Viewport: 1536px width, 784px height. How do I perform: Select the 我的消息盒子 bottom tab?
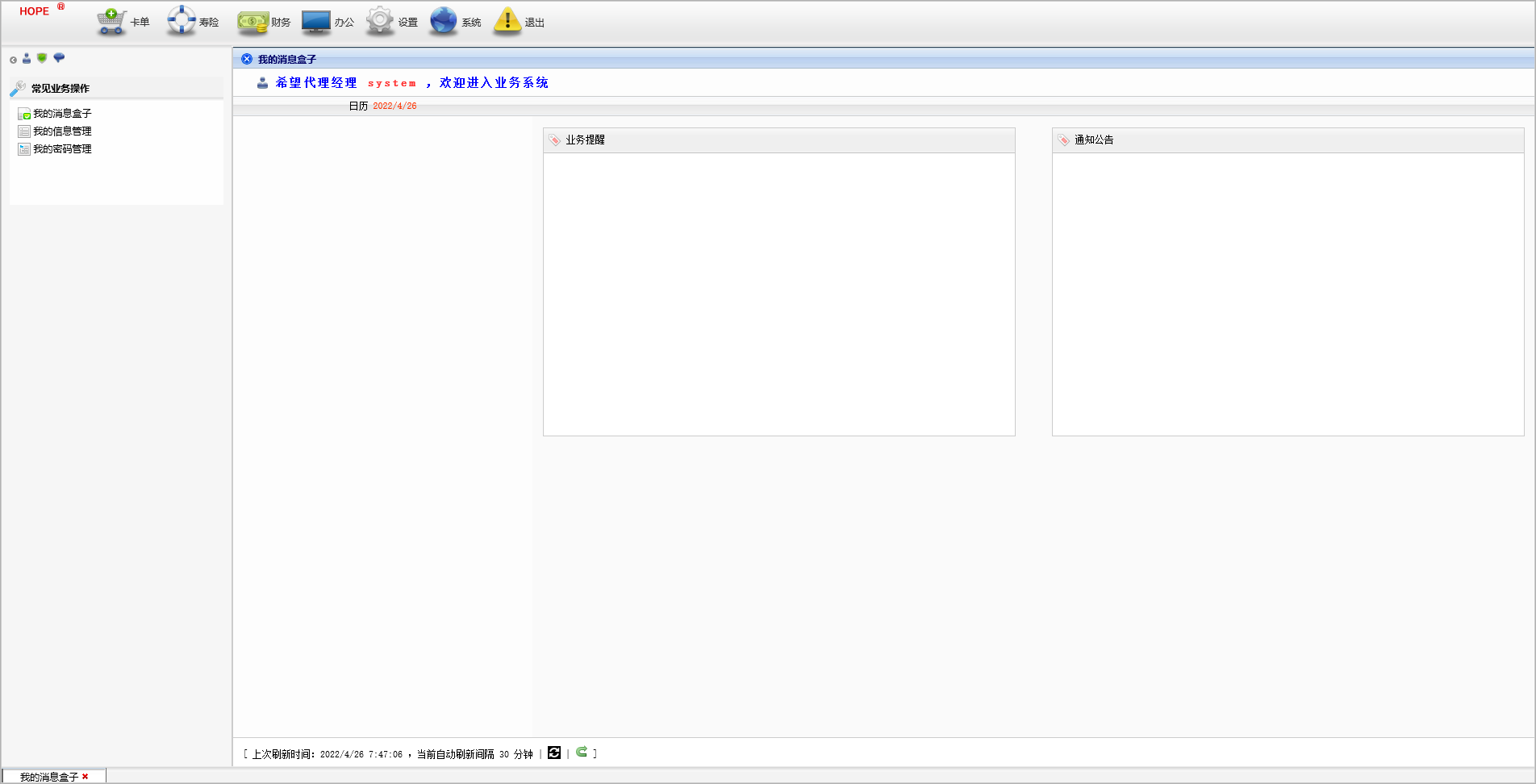tap(48, 777)
